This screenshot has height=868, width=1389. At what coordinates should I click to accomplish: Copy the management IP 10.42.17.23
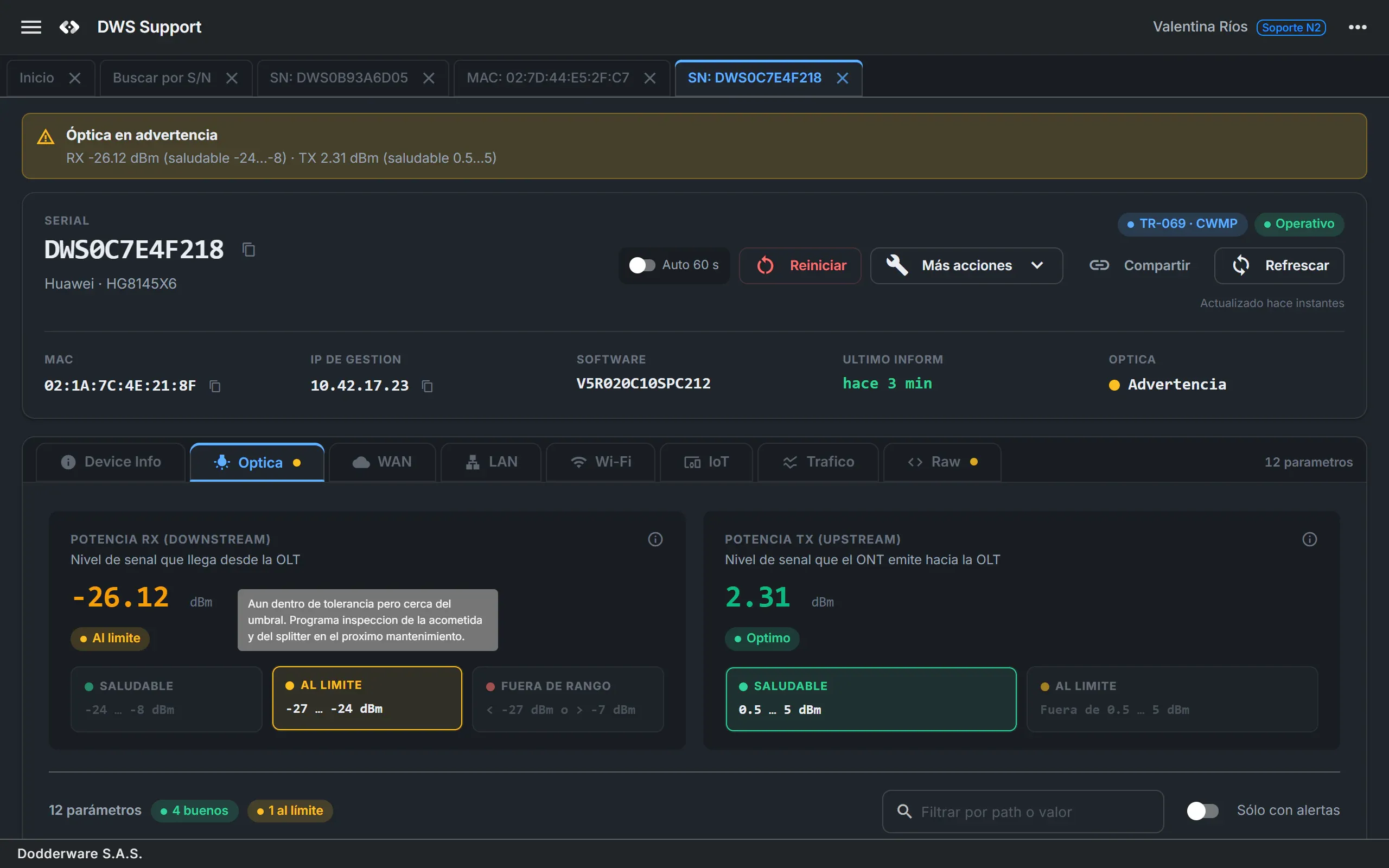click(427, 386)
